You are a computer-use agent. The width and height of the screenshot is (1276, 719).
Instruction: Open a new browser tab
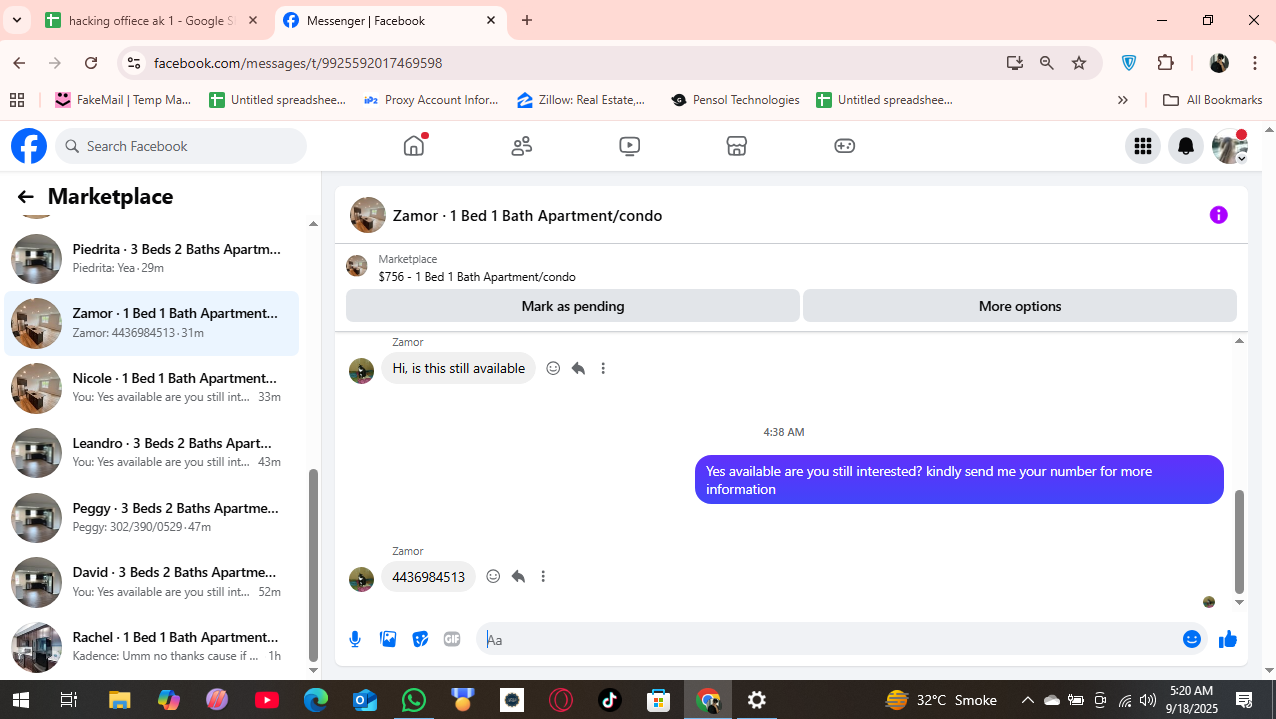coord(527,20)
